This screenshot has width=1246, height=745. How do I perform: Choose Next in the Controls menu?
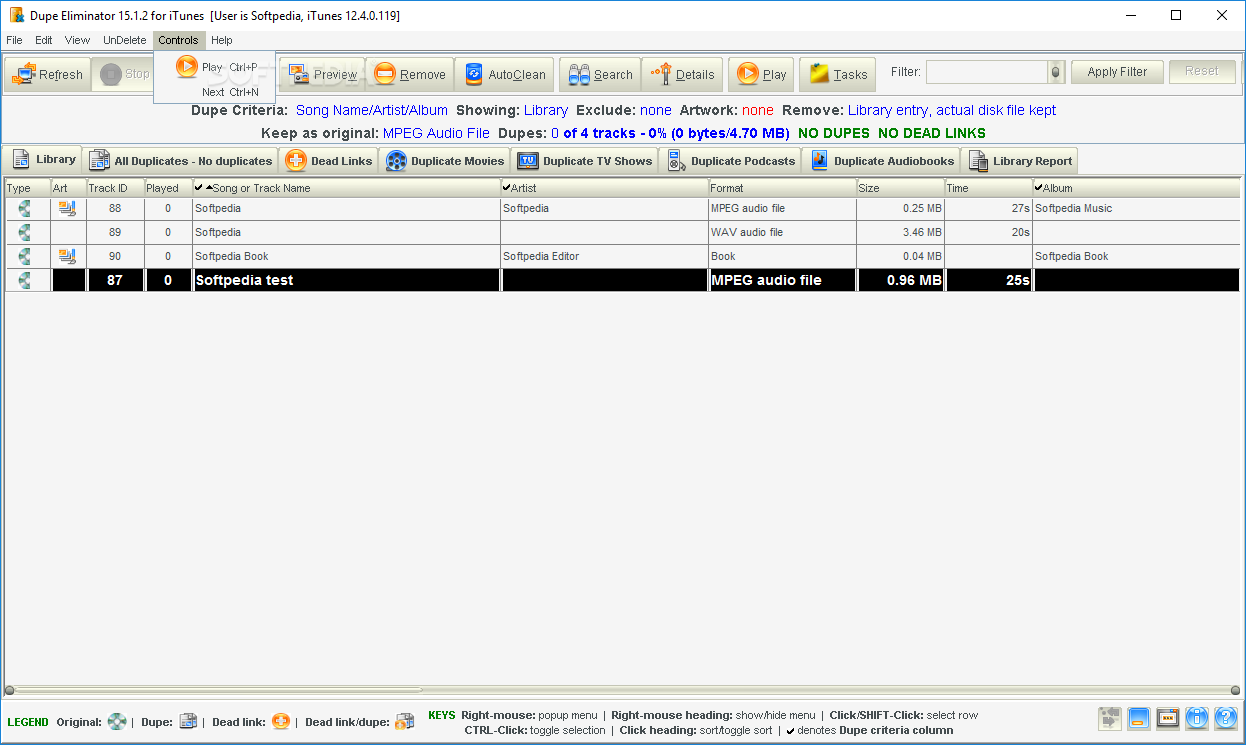[215, 92]
